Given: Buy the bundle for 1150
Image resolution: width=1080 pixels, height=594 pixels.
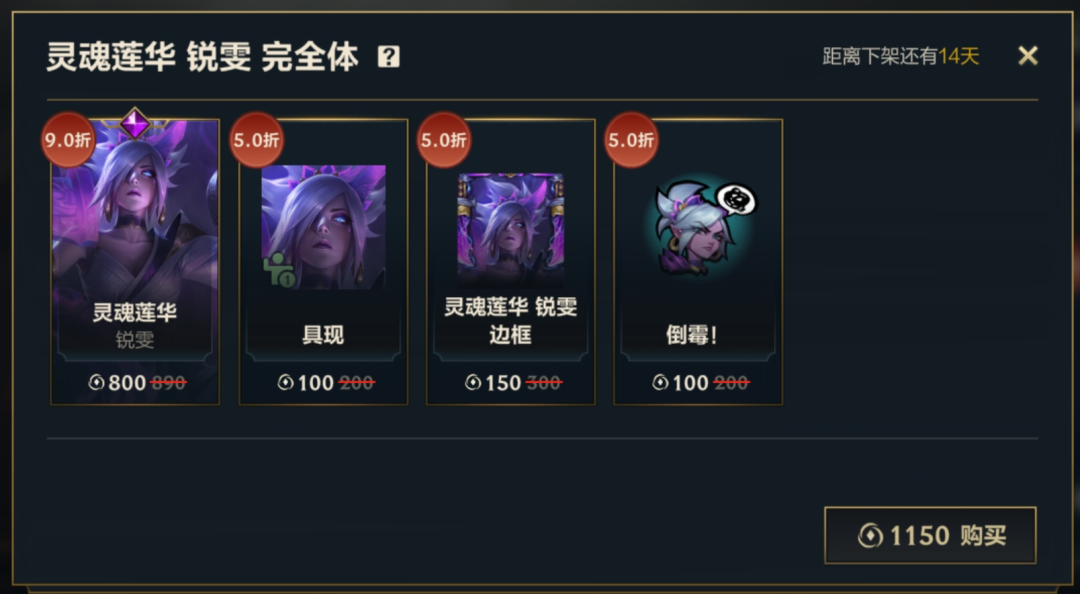Looking at the screenshot, I should [930, 535].
